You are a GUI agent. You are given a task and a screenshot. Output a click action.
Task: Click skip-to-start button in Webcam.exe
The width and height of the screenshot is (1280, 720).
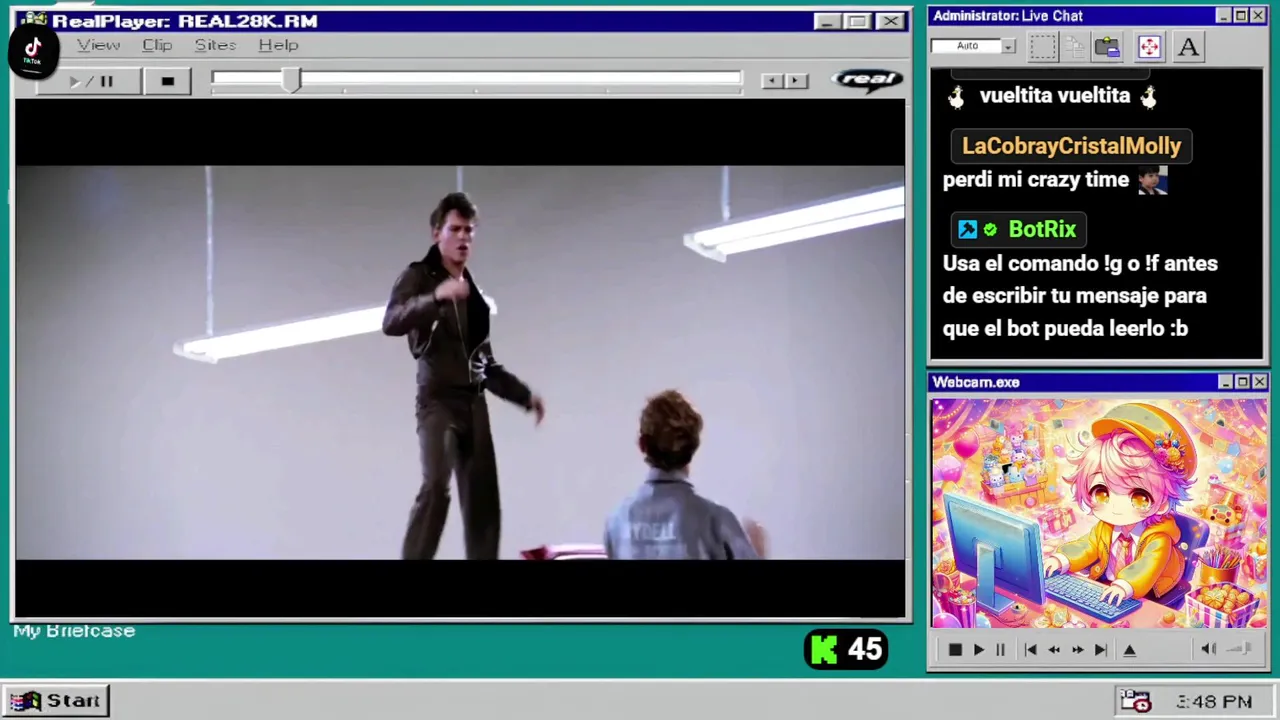(x=1030, y=650)
